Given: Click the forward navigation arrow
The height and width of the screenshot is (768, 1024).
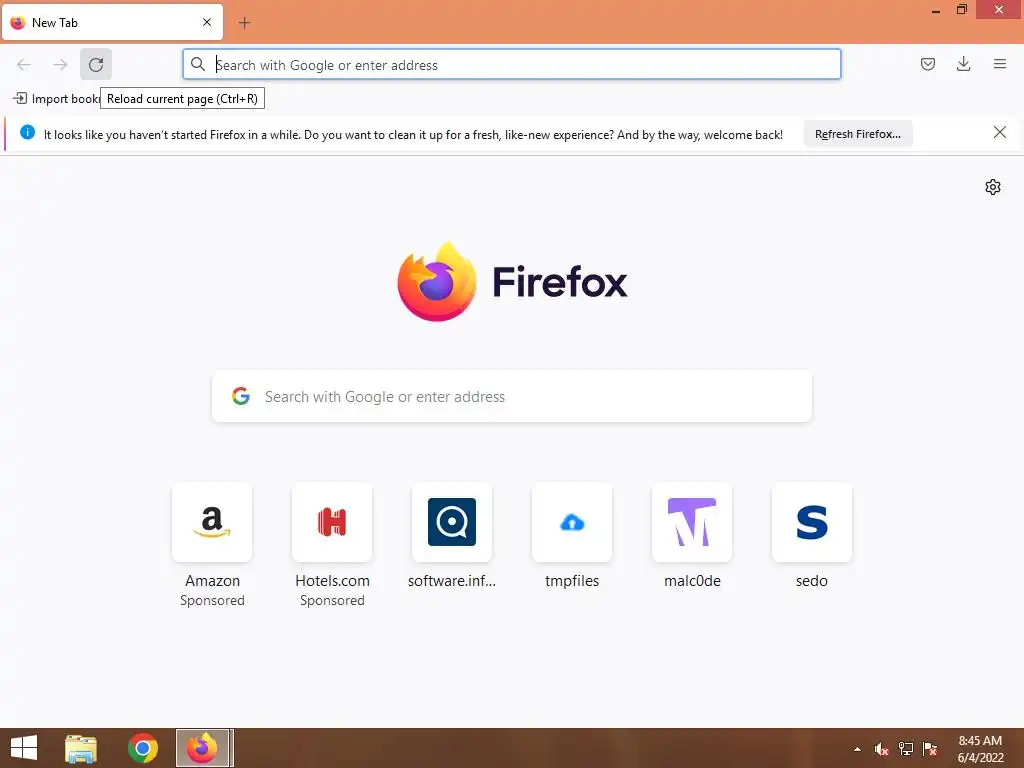Looking at the screenshot, I should (60, 64).
